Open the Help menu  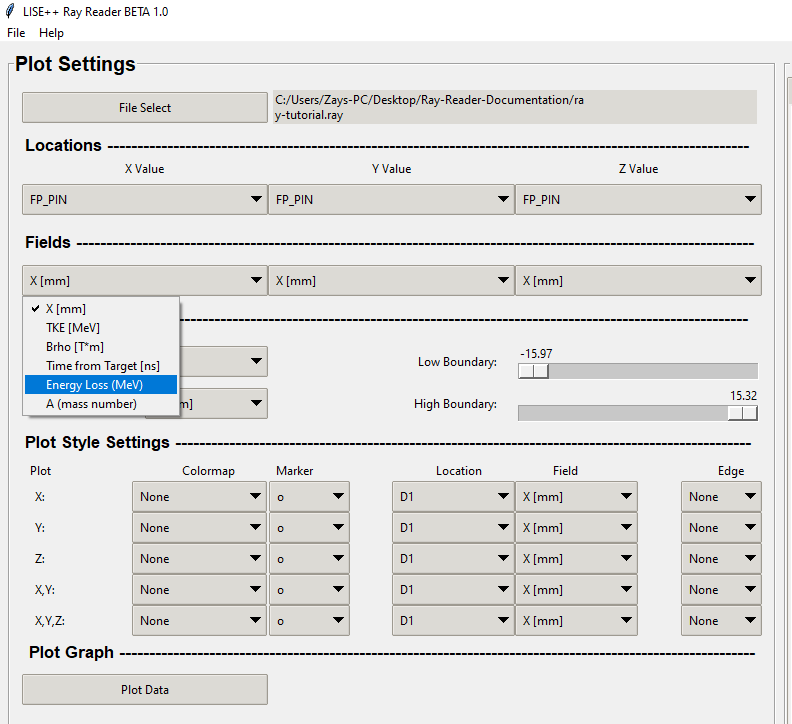pyautogui.click(x=51, y=33)
